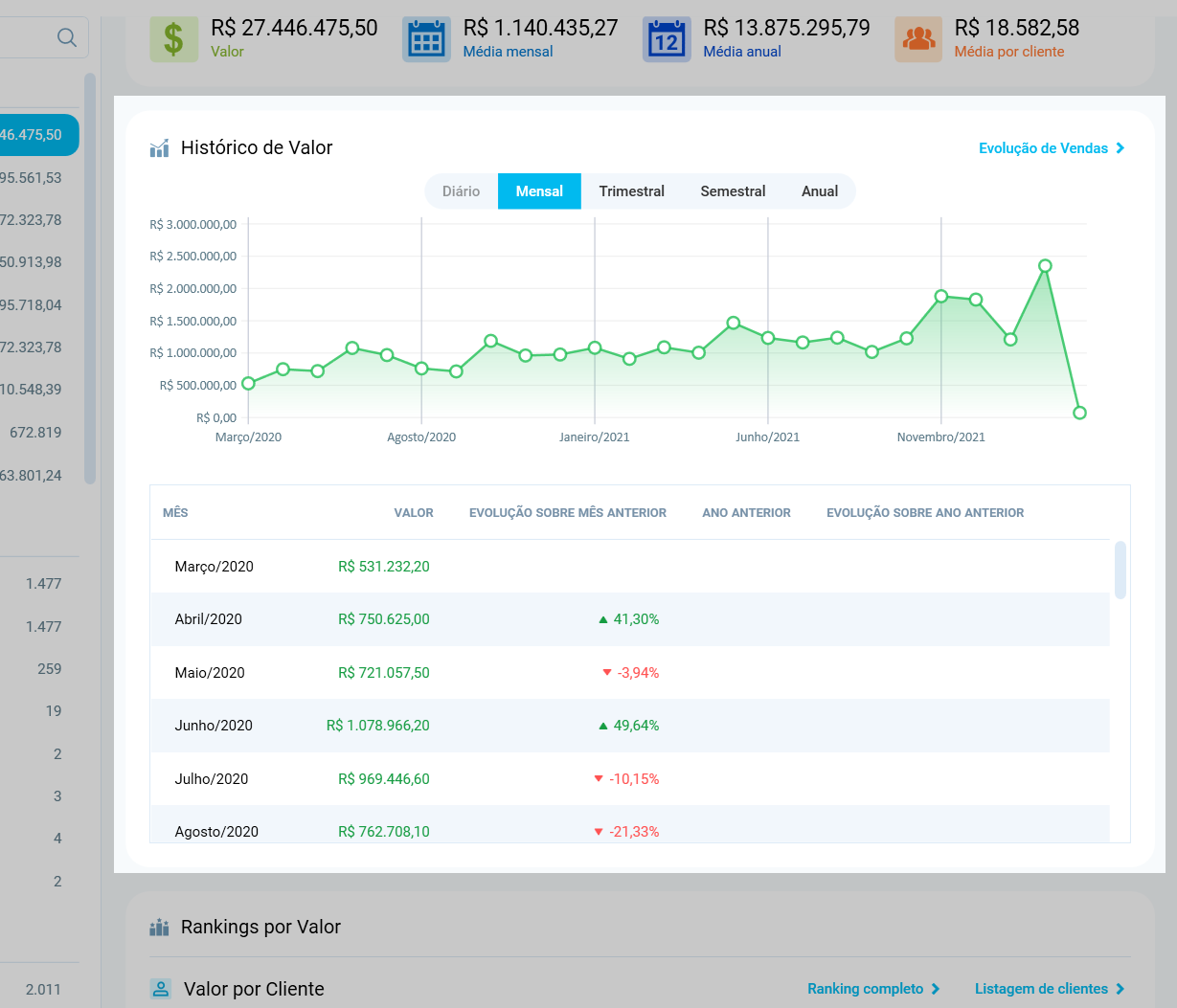
Task: Switch the chart to Diário view
Action: click(461, 191)
